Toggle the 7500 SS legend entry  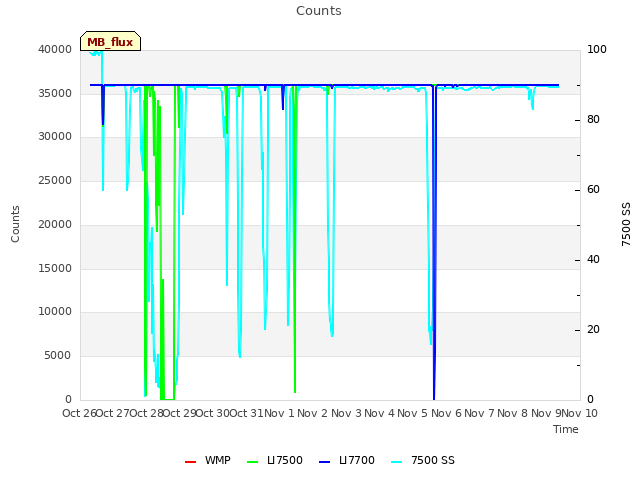tap(423, 460)
